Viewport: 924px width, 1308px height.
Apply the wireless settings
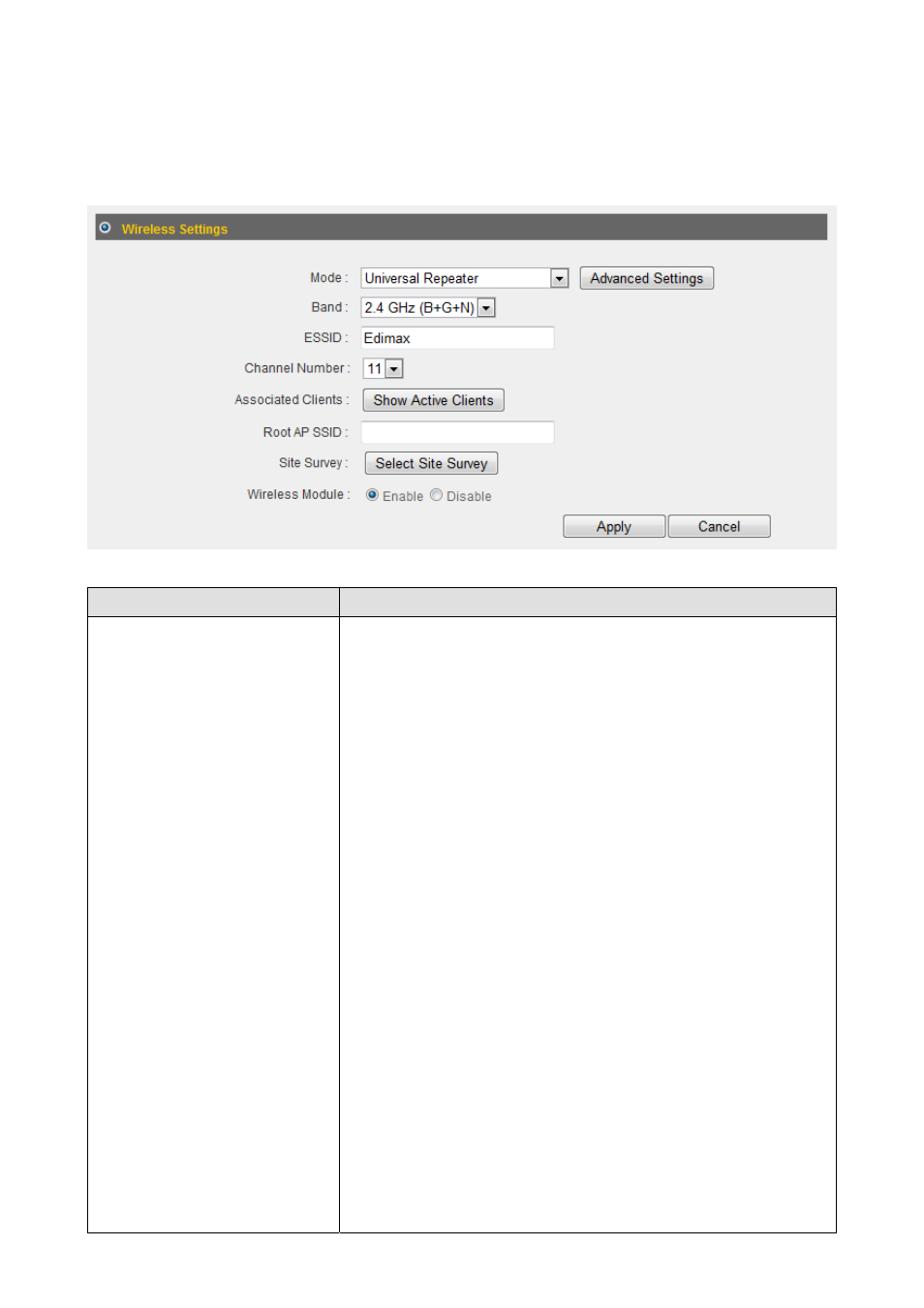point(614,526)
